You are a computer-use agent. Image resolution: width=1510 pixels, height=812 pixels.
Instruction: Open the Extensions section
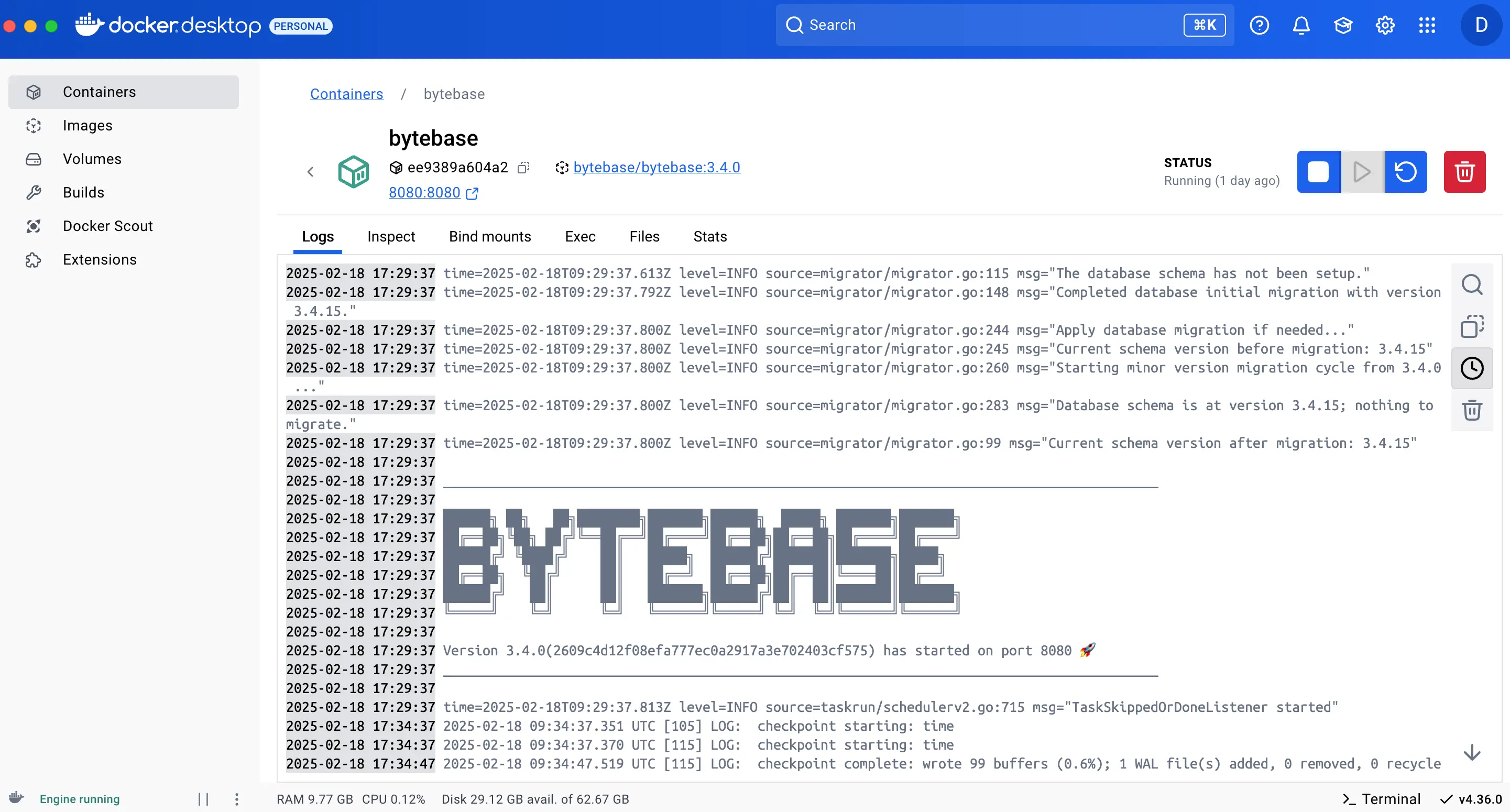pos(99,259)
